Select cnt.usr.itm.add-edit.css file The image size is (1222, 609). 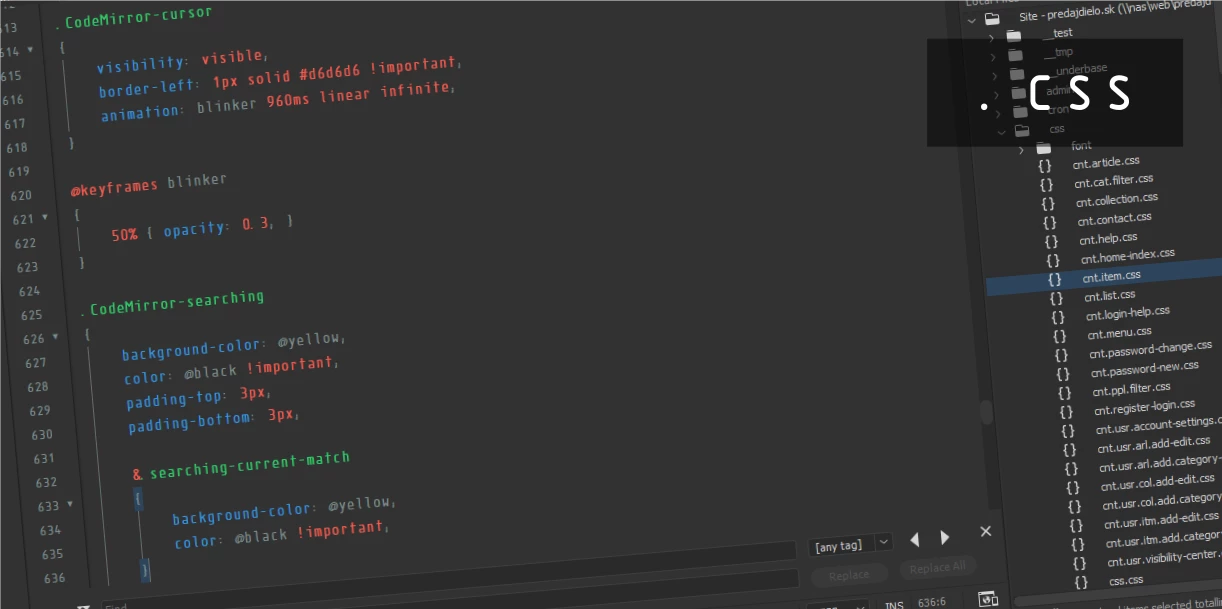coord(1161,520)
